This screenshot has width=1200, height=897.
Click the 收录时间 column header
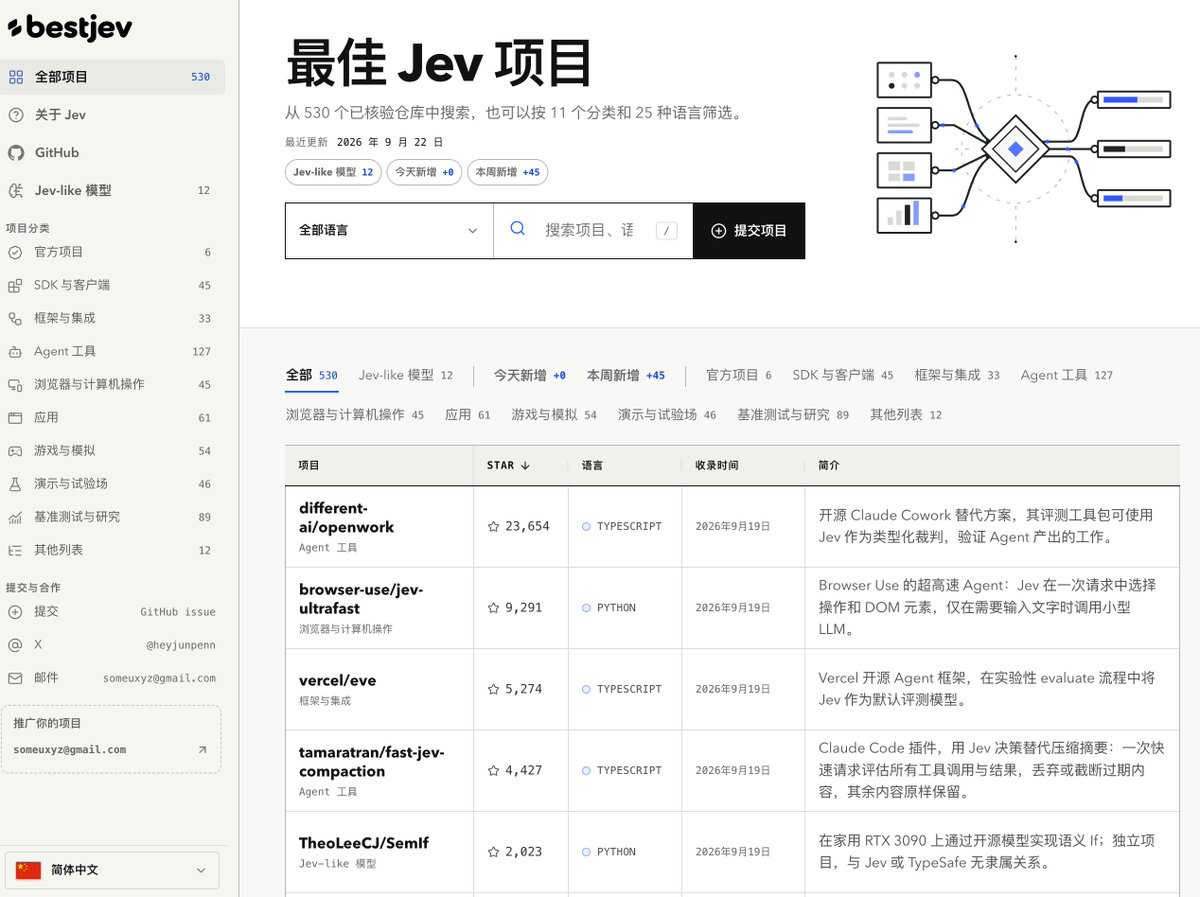(x=717, y=465)
